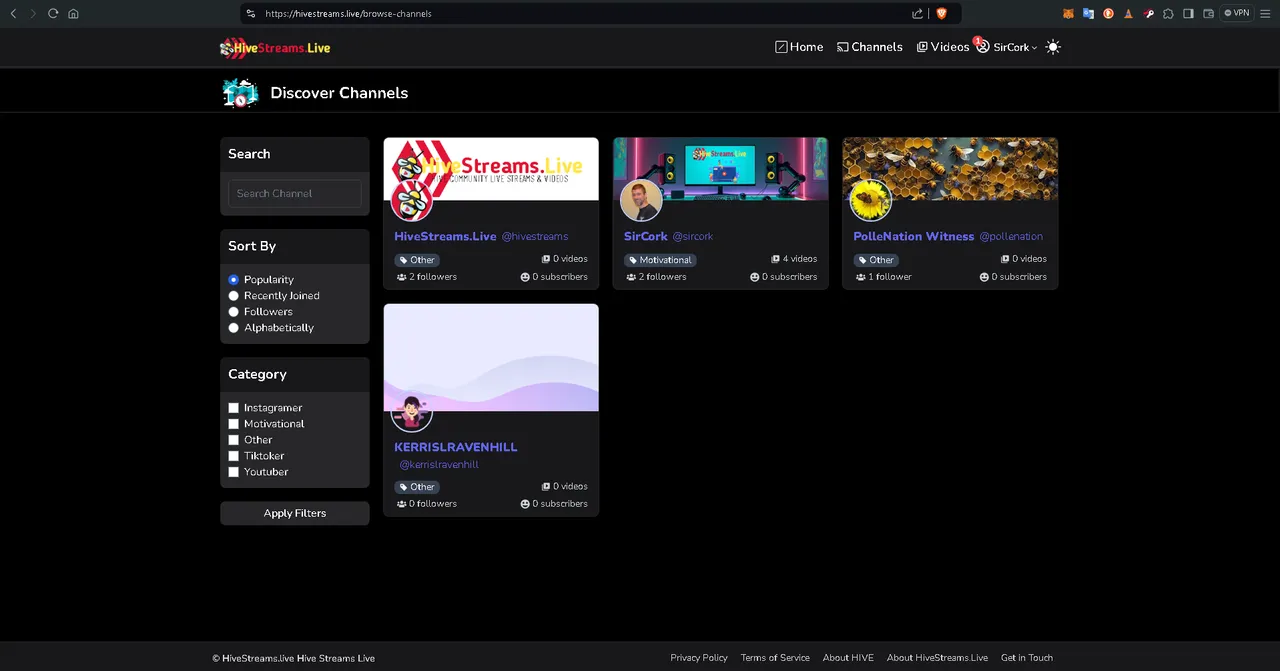1280x671 pixels.
Task: Click KERRISLRAVENHILL channel avatar
Action: [411, 411]
